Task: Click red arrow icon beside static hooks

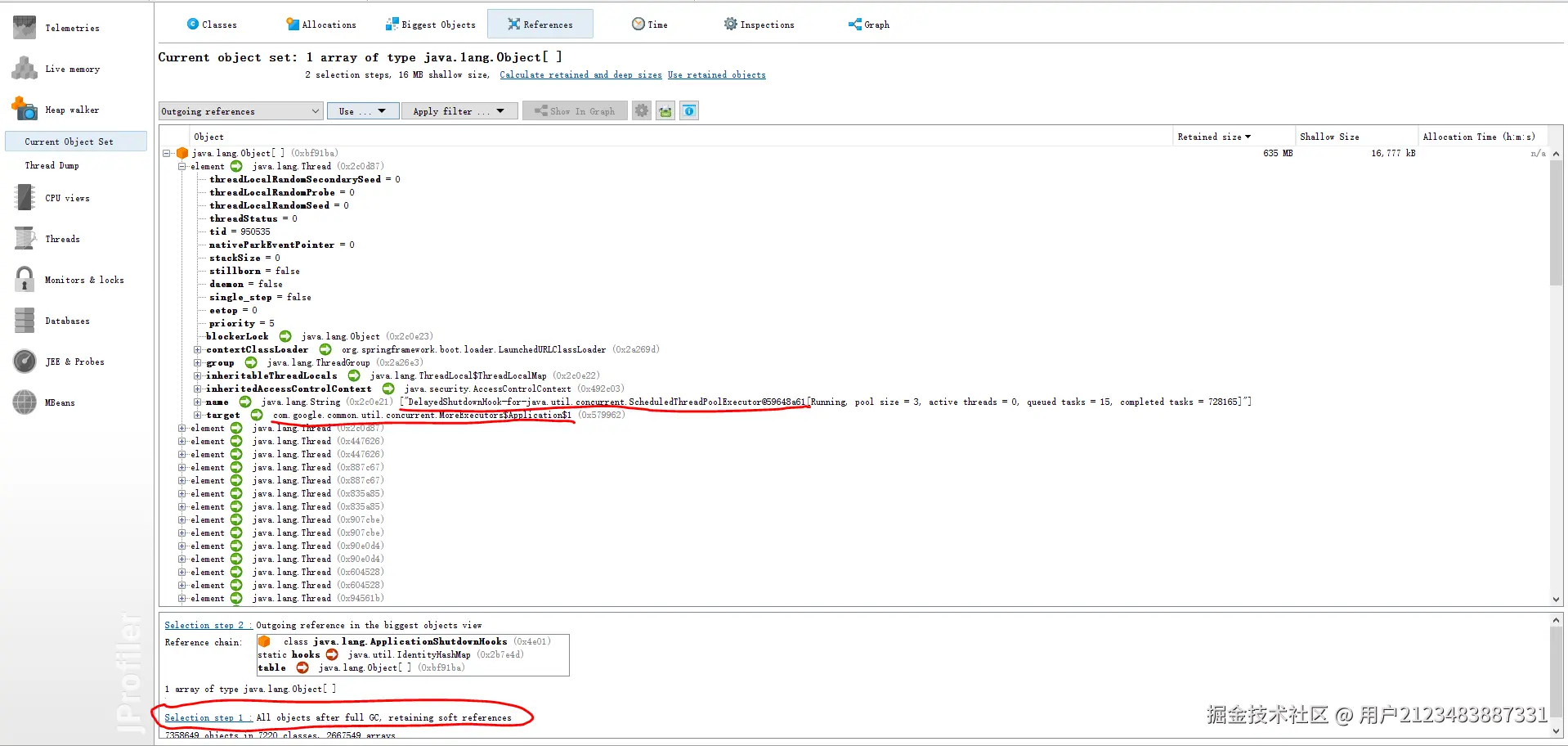Action: pos(332,654)
